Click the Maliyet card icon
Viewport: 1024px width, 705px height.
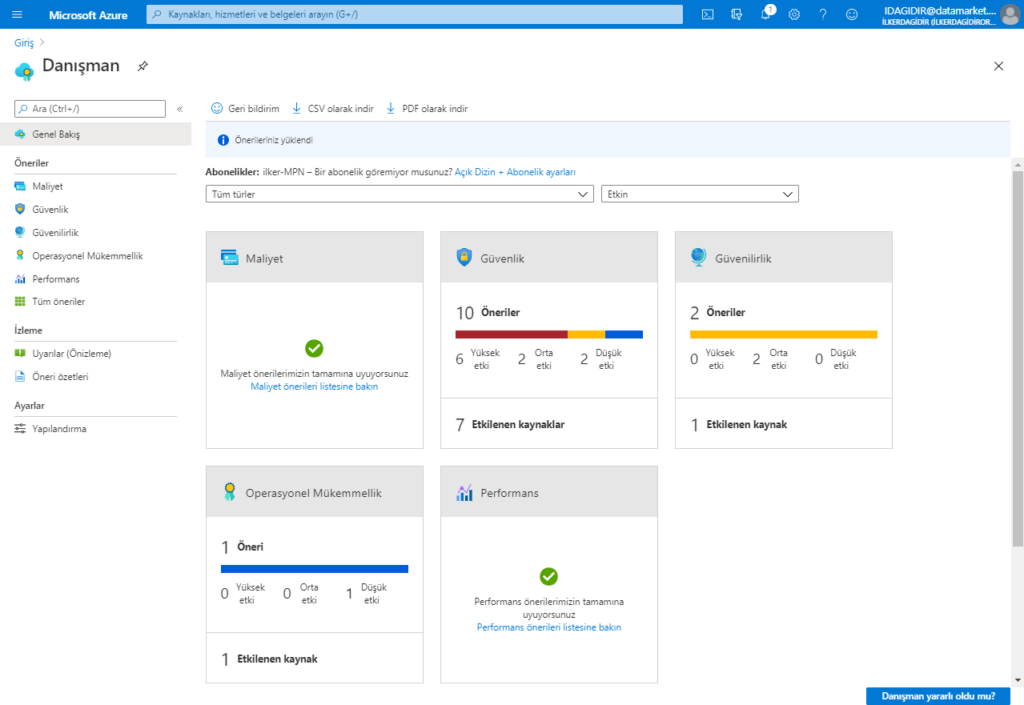pos(229,258)
